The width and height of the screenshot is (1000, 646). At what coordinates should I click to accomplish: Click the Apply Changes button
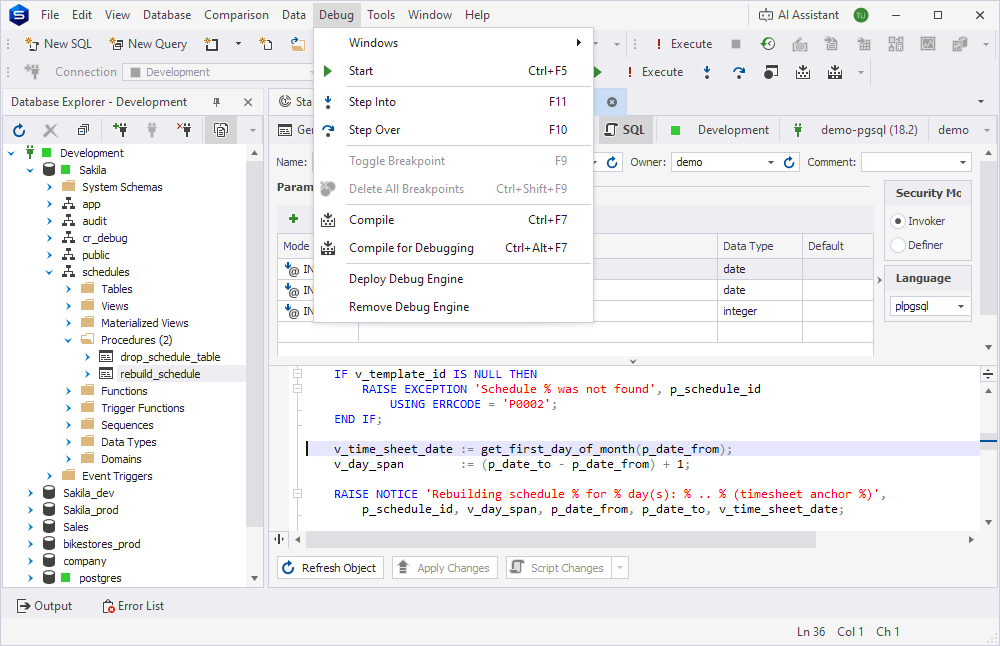click(x=445, y=568)
